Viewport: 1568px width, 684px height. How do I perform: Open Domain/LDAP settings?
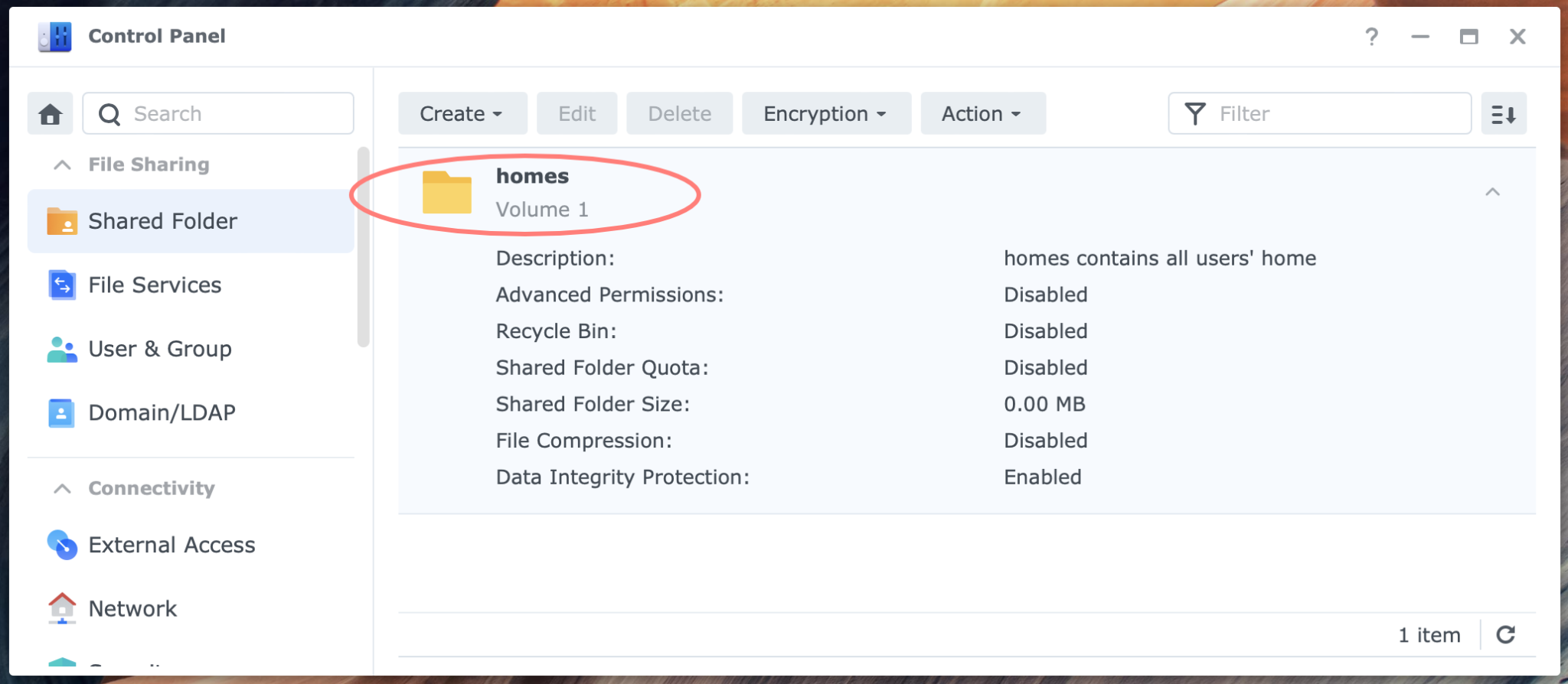coord(162,412)
